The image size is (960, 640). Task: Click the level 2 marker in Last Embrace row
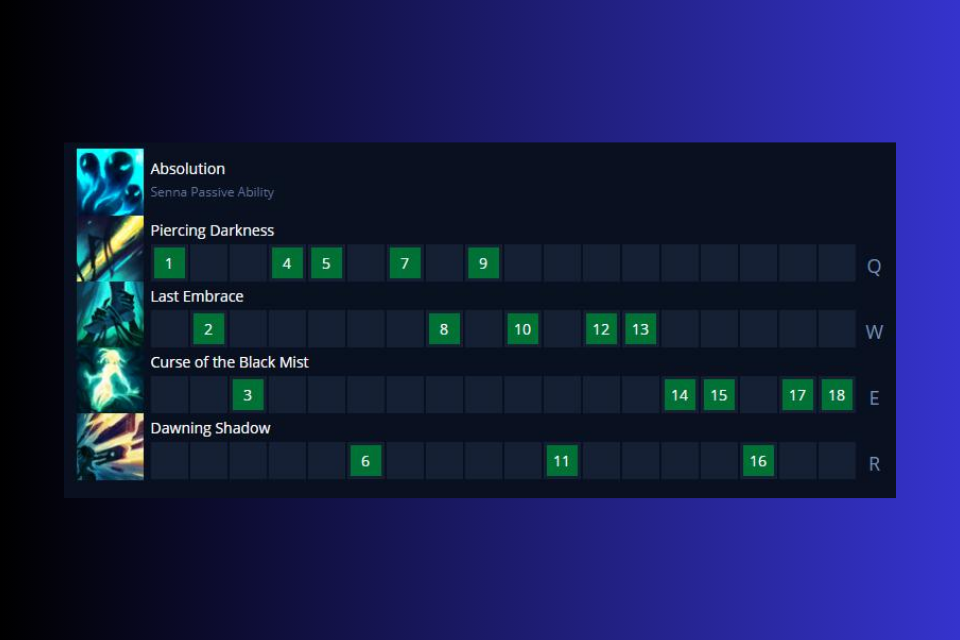pyautogui.click(x=208, y=328)
